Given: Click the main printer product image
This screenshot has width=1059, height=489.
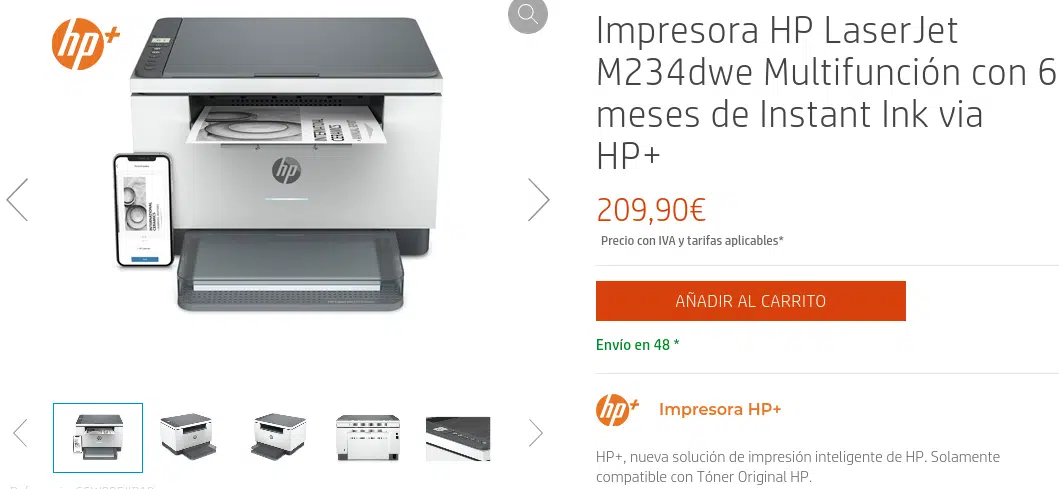Looking at the screenshot, I should [277, 165].
